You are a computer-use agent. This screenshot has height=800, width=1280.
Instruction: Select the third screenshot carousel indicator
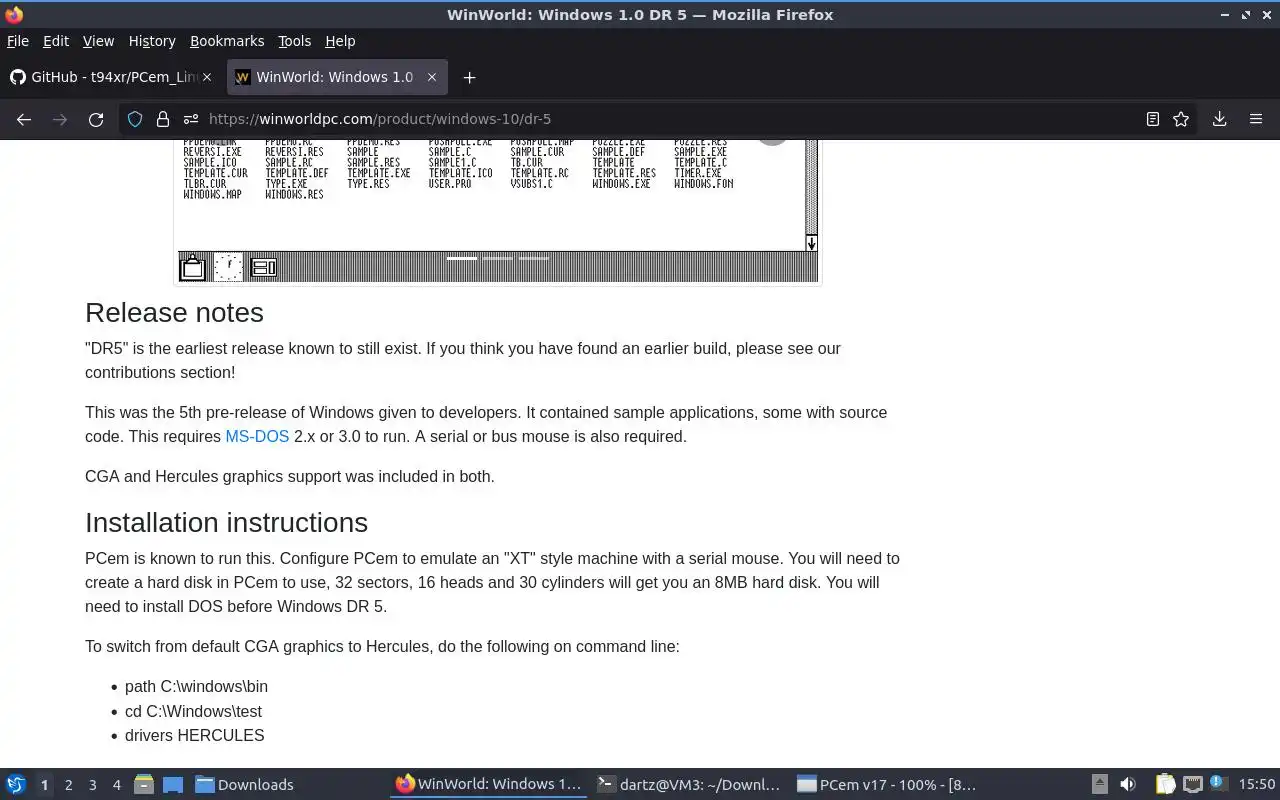534,258
